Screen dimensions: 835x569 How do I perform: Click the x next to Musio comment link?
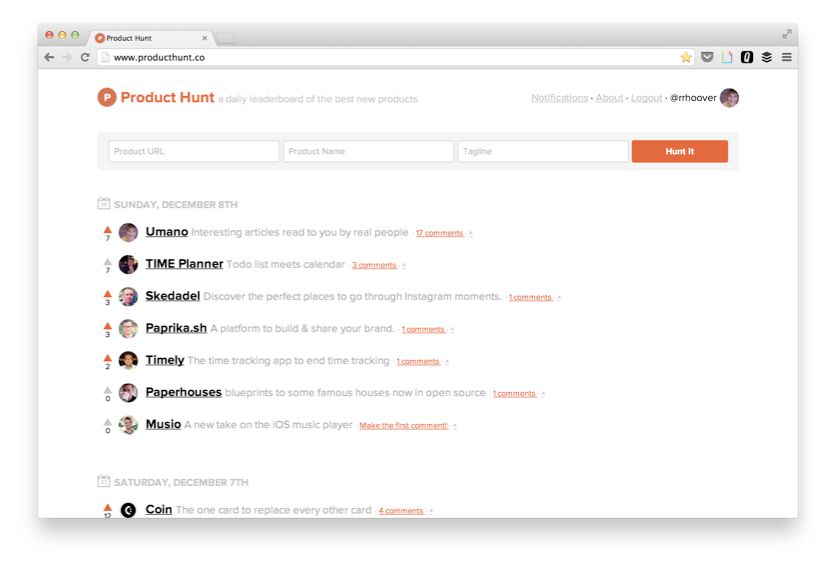tap(455, 426)
